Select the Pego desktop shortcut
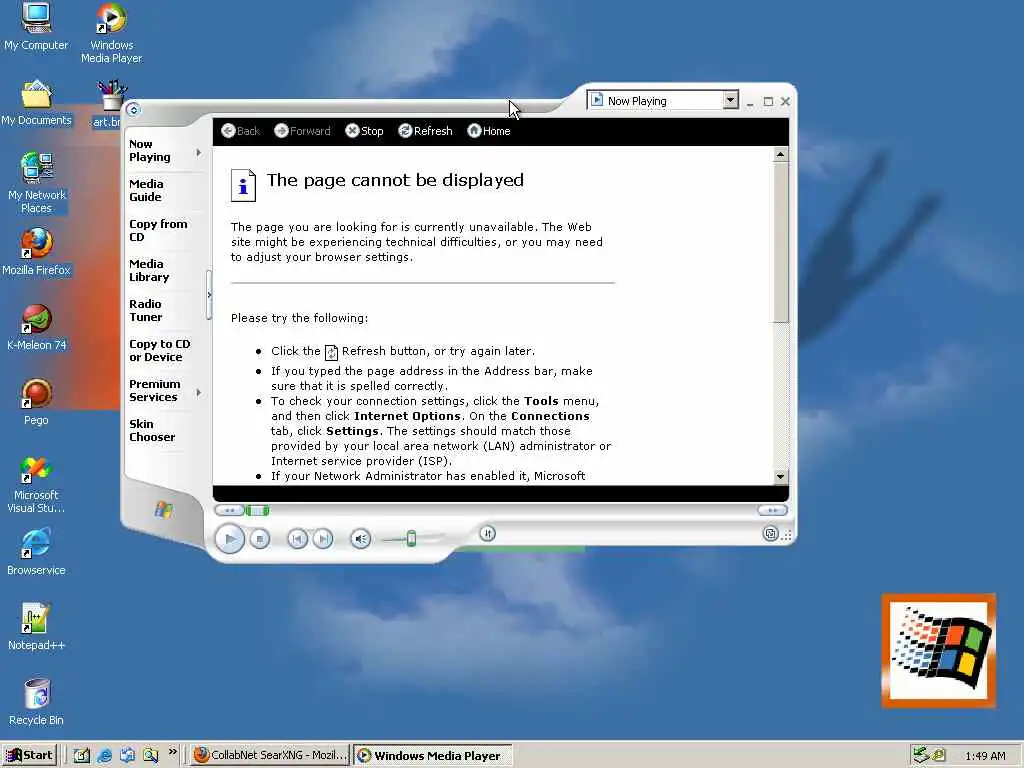The image size is (1024, 768). [36, 402]
